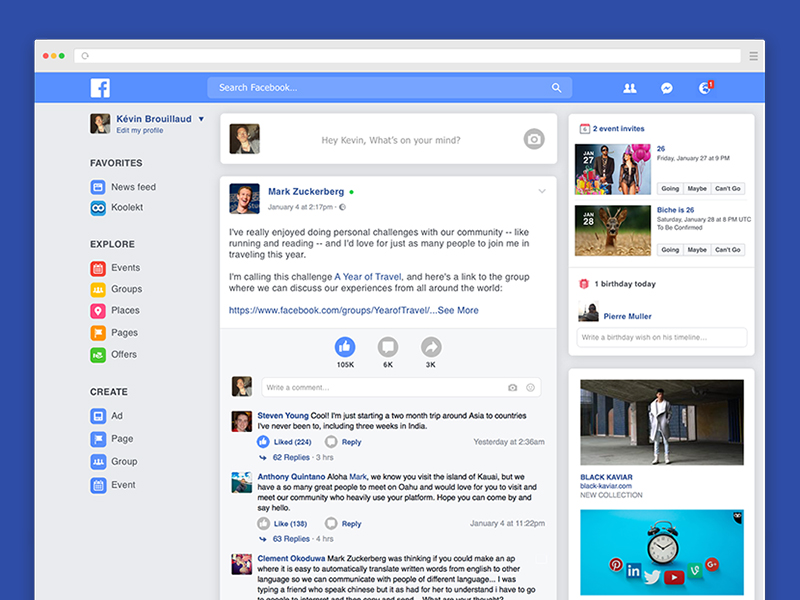Open dropdown arrow next to Kévin Brouillaud
This screenshot has width=800, height=600.
[201, 119]
